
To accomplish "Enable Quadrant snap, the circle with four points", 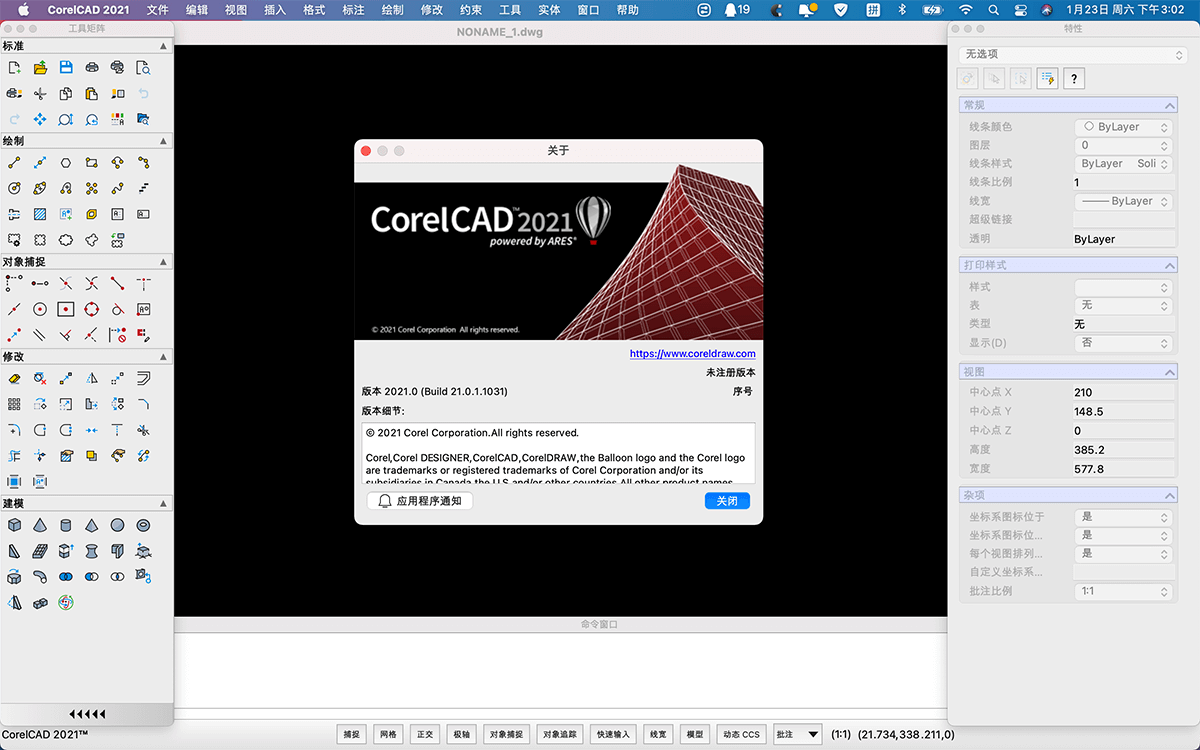I will (x=92, y=309).
